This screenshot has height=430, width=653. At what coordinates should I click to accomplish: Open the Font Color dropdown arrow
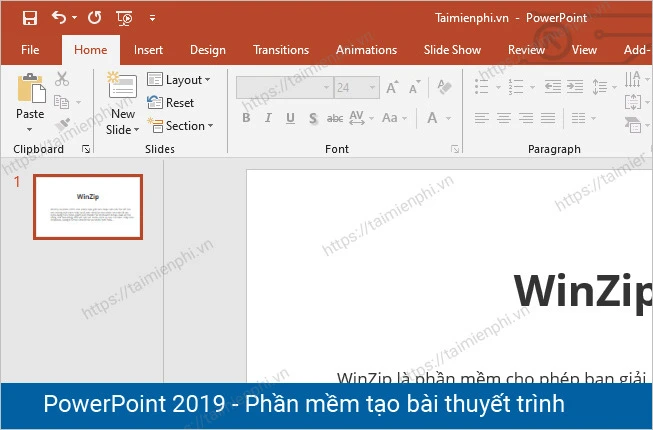(x=449, y=119)
